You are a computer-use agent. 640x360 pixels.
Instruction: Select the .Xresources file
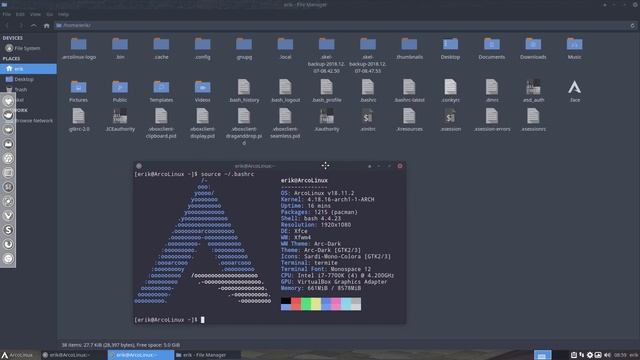point(409,121)
